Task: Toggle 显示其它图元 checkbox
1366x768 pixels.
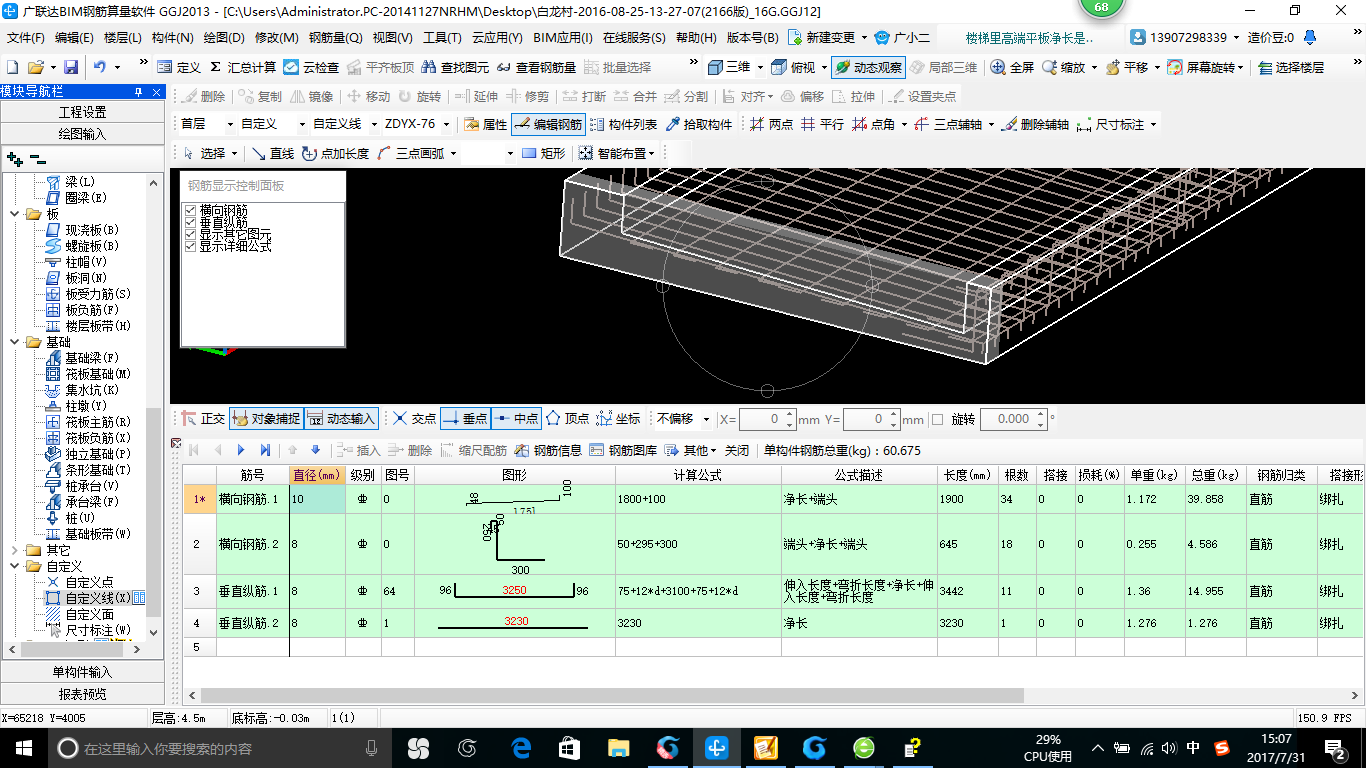Action: (191, 234)
